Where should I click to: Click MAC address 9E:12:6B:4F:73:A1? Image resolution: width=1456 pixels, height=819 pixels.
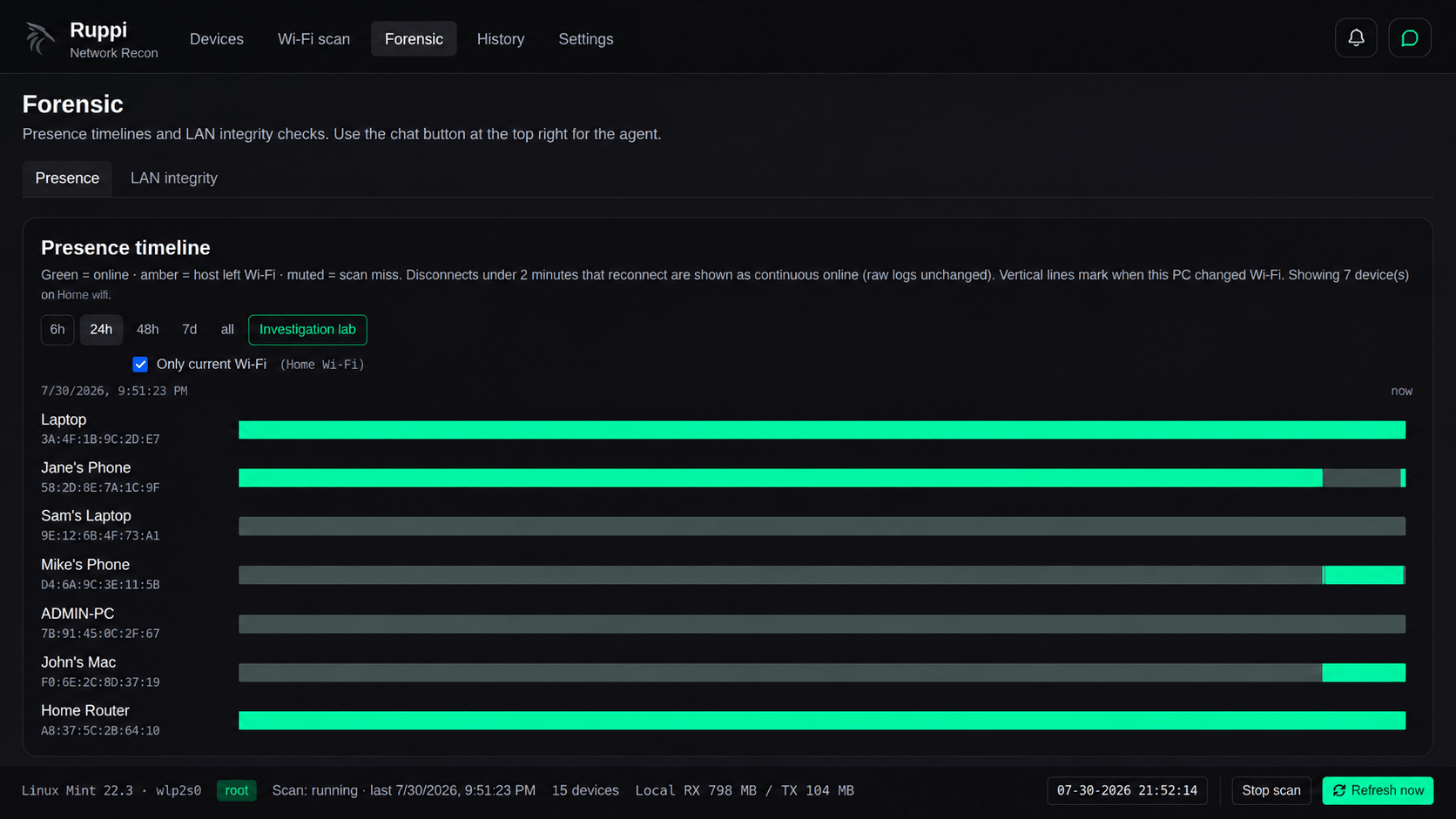[100, 536]
